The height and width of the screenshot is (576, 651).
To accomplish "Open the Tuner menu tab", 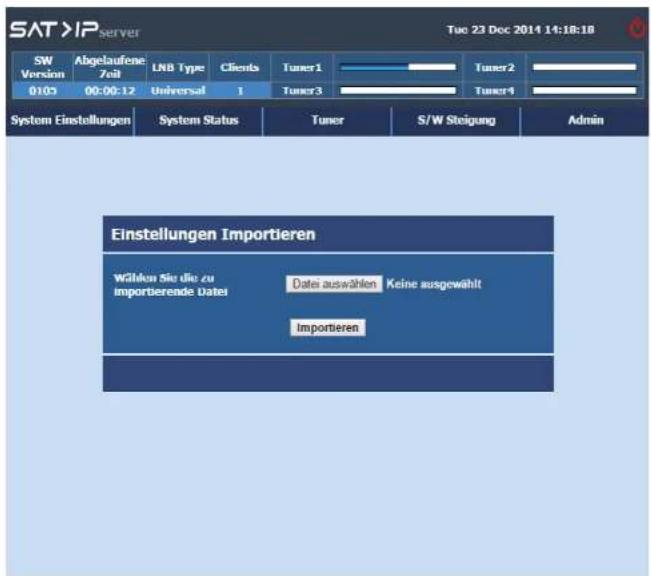I will [327, 120].
